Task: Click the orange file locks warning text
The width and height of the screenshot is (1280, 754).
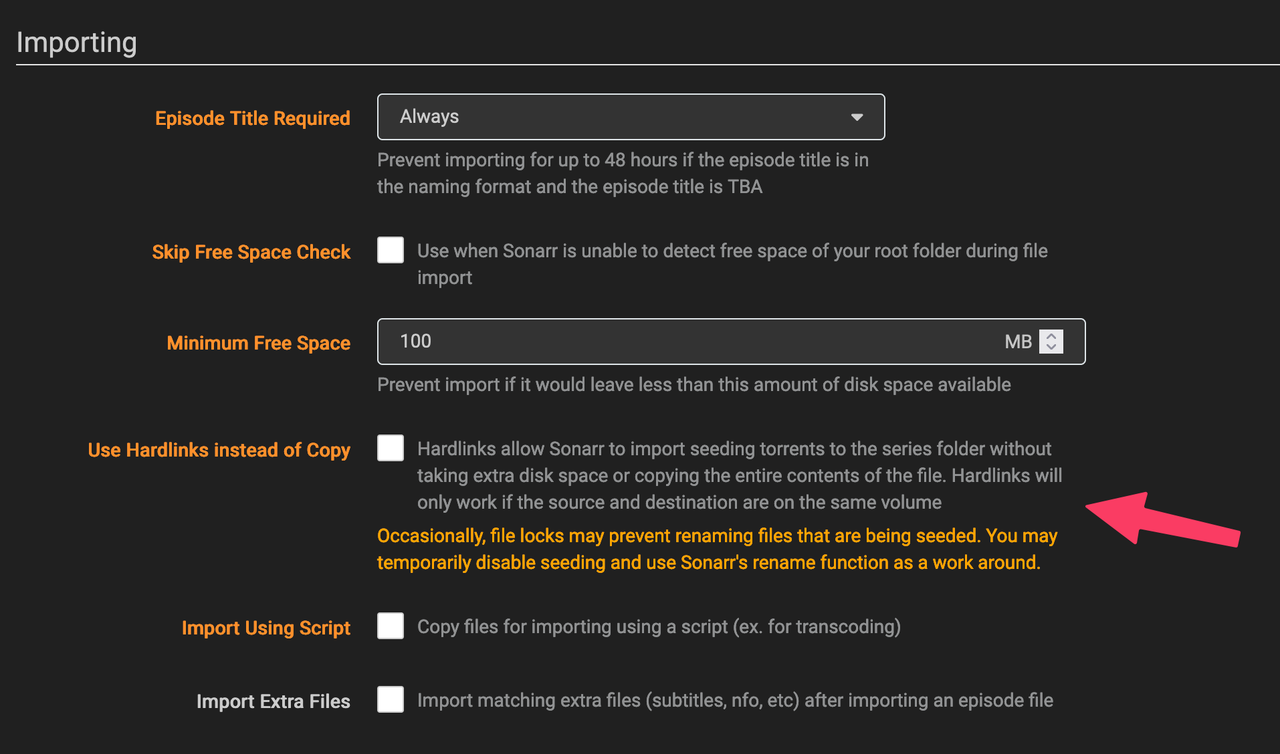Action: click(x=717, y=549)
